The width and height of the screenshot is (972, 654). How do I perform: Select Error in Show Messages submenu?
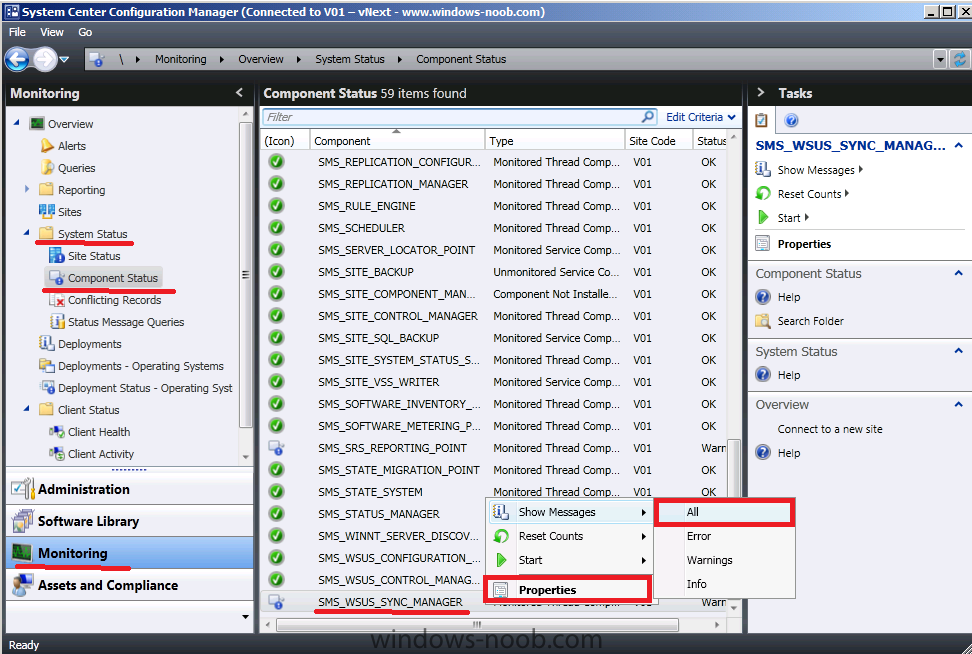tap(724, 536)
